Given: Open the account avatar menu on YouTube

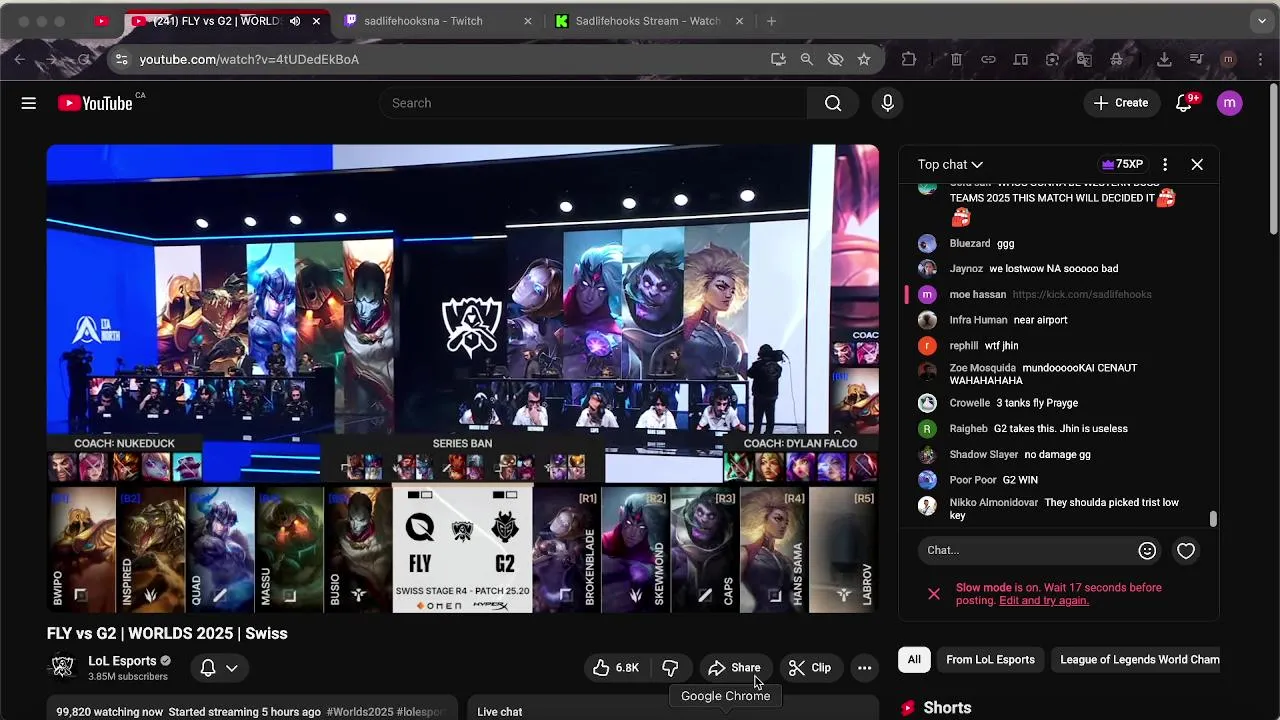Looking at the screenshot, I should tap(1230, 103).
